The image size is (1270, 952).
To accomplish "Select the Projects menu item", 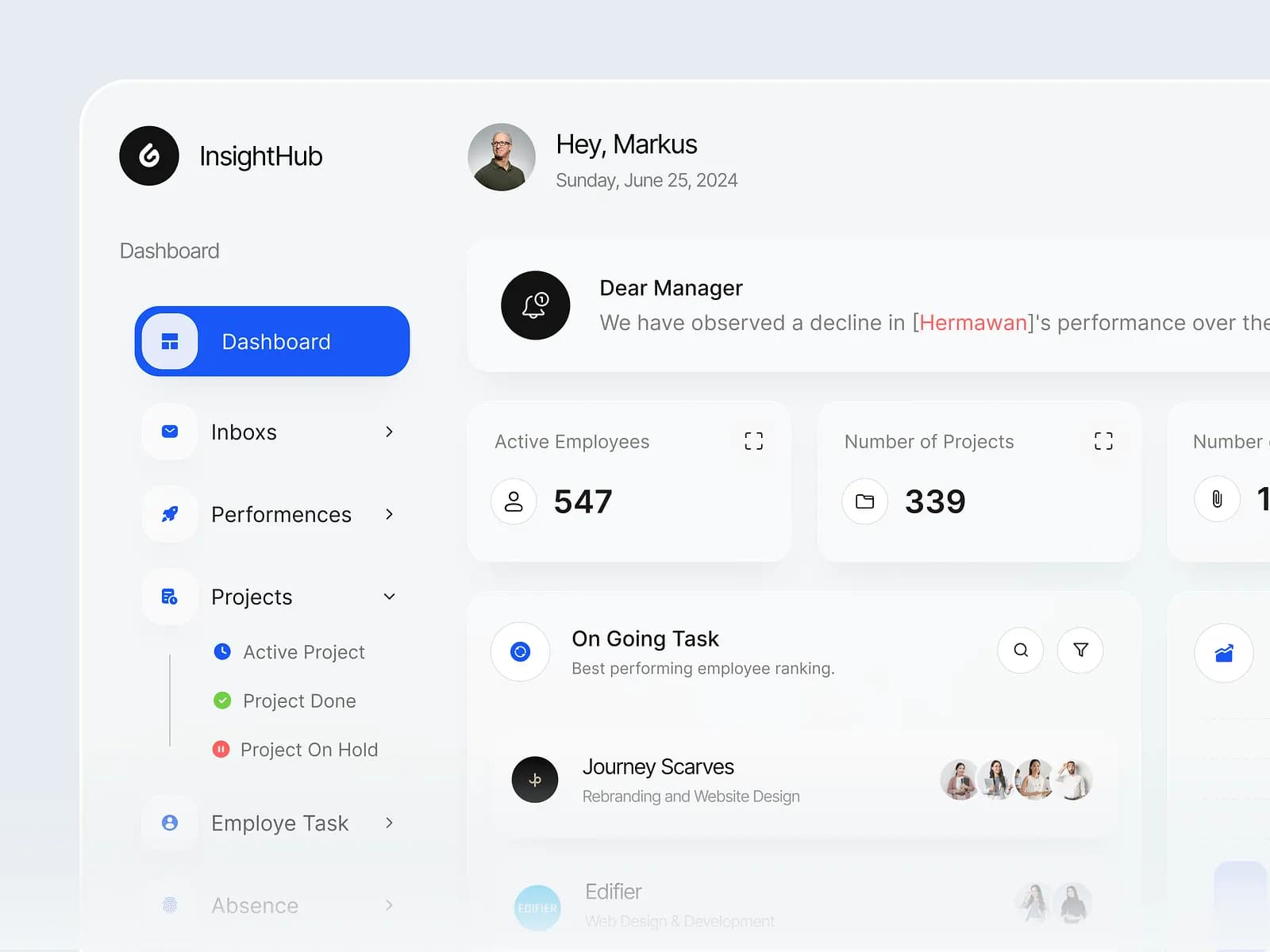I will [272, 597].
